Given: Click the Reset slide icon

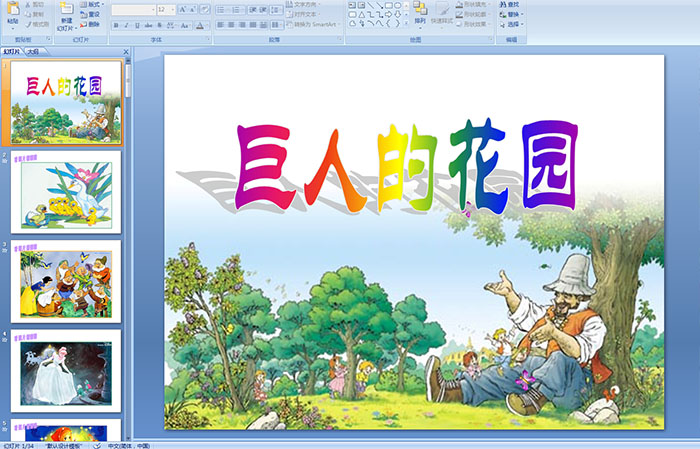Looking at the screenshot, I should 83,14.
